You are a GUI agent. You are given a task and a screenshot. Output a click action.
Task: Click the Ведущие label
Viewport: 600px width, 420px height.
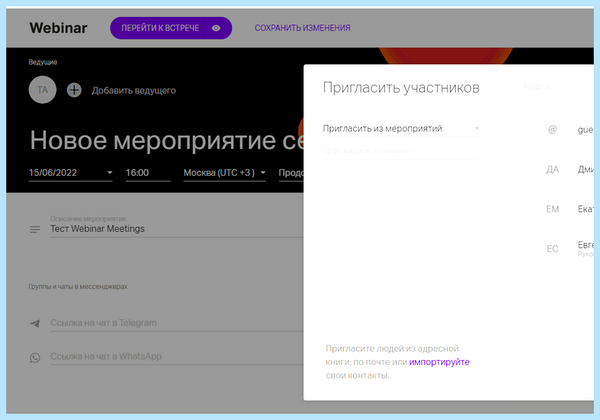[43, 62]
